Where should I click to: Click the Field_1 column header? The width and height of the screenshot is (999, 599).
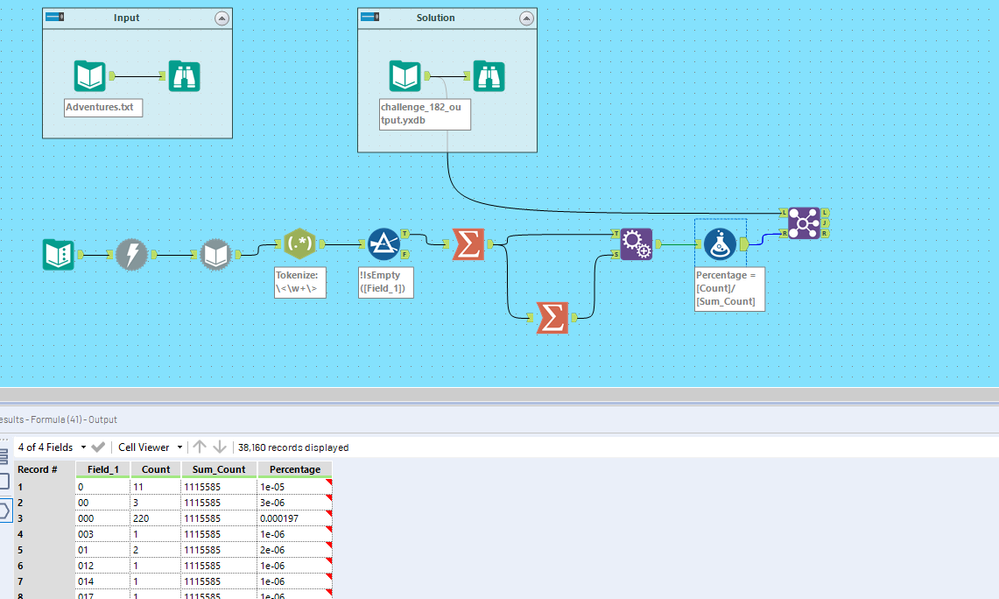[x=103, y=470]
